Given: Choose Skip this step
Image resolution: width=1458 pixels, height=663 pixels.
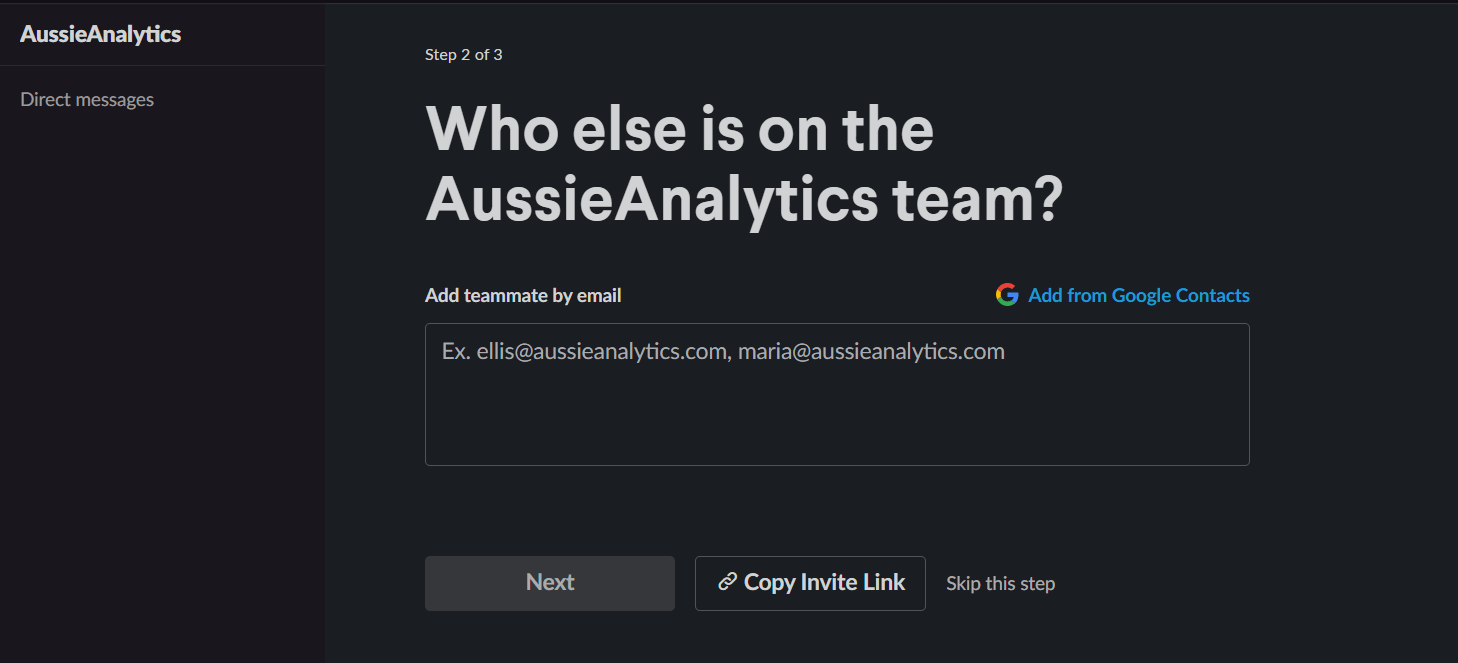Looking at the screenshot, I should [1000, 583].
